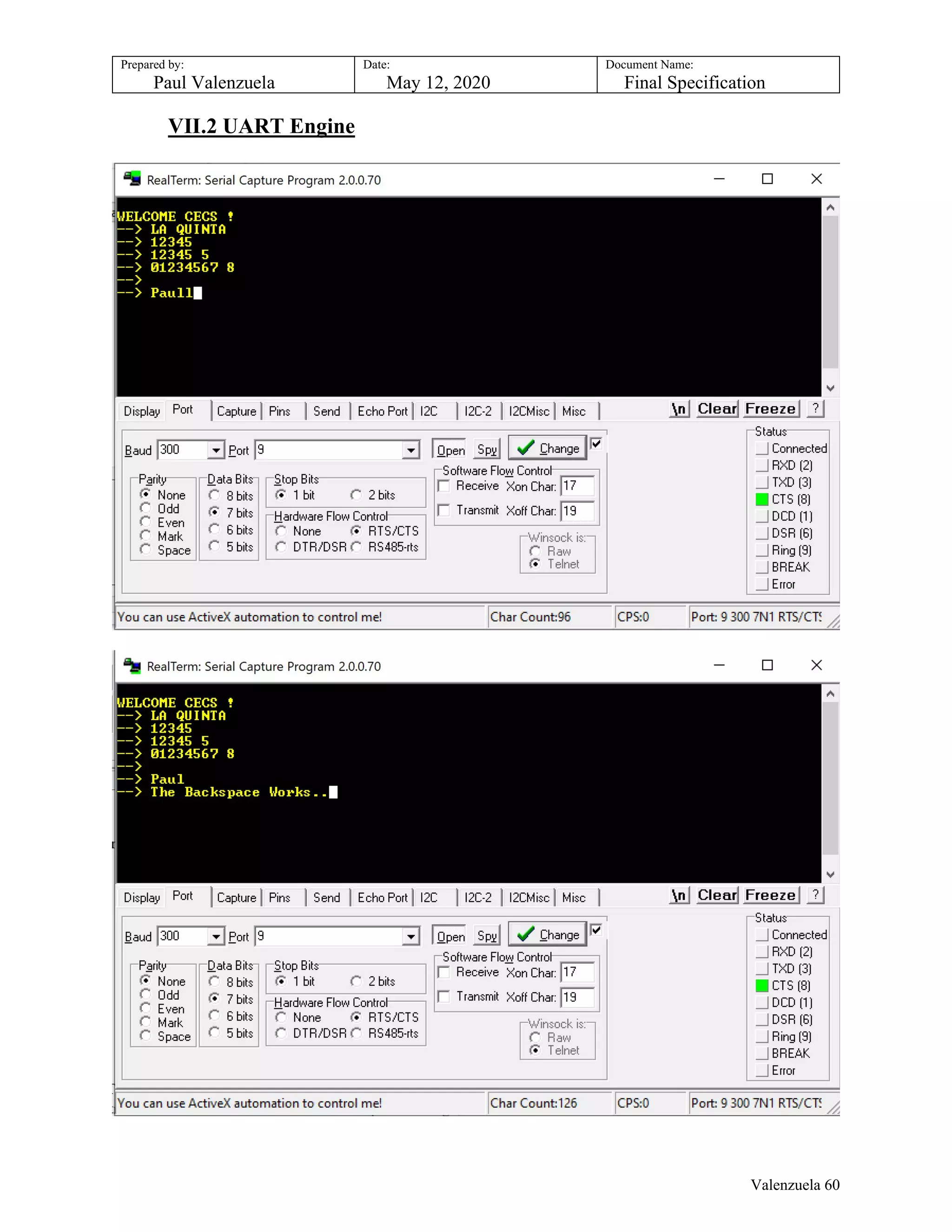Click terminal scroll up arrow in top window
The height and width of the screenshot is (1232, 952).
[x=830, y=208]
